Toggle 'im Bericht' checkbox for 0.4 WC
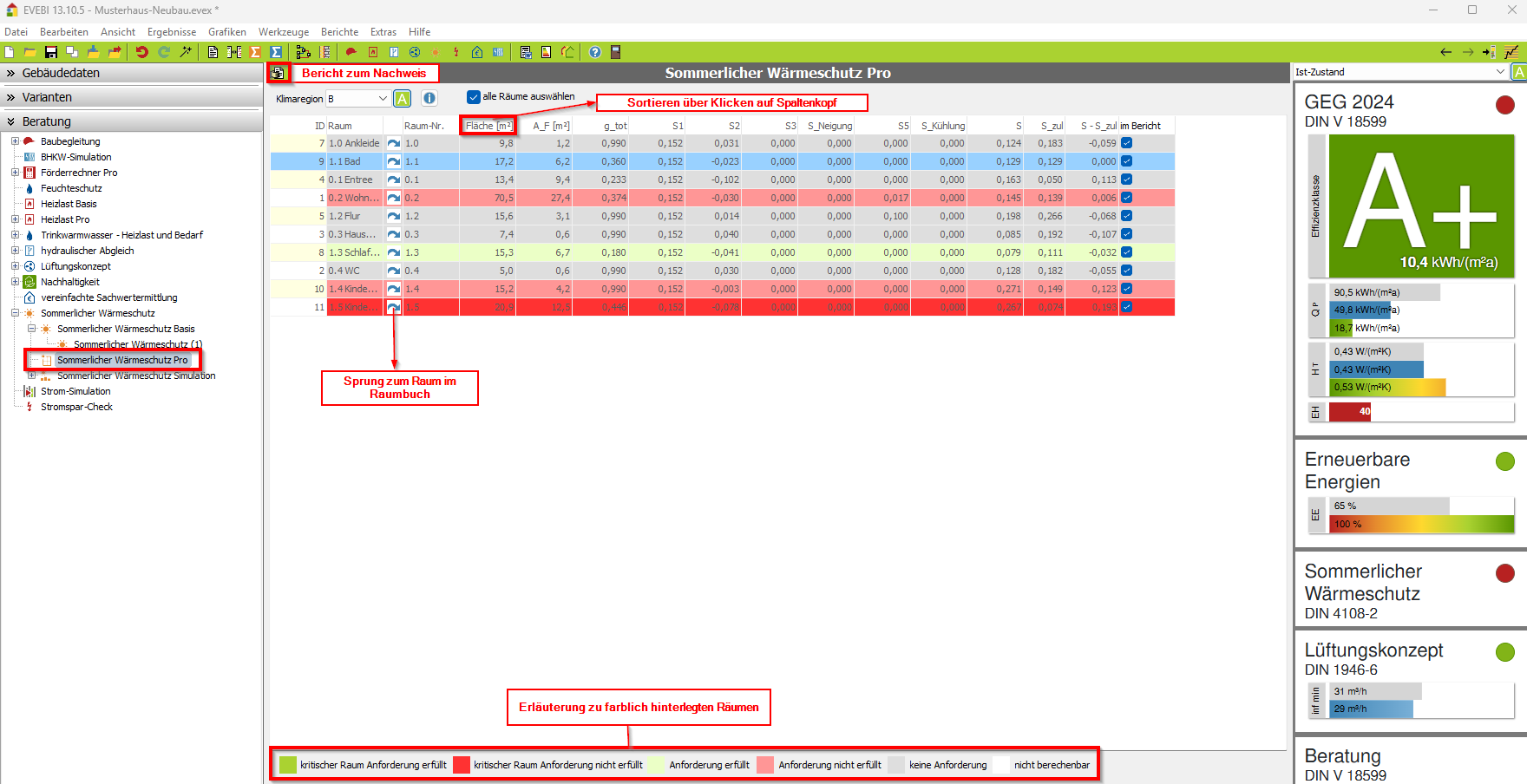Image resolution: width=1527 pixels, height=784 pixels. point(1126,271)
